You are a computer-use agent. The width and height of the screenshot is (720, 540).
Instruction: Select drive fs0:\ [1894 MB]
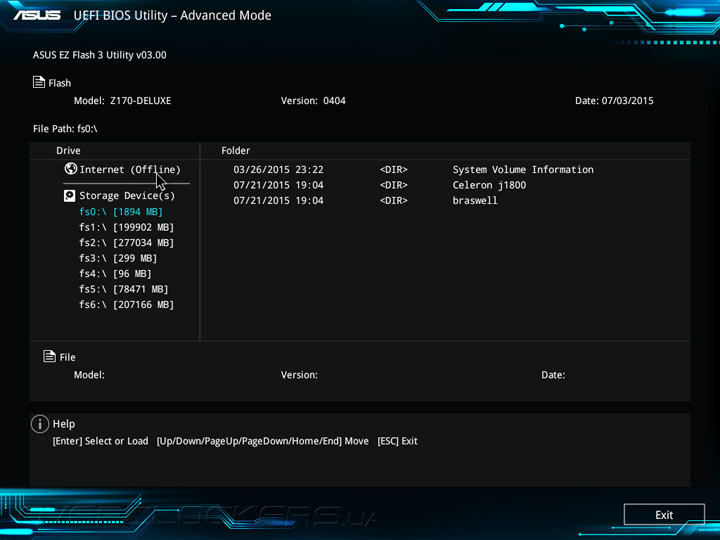[121, 212]
